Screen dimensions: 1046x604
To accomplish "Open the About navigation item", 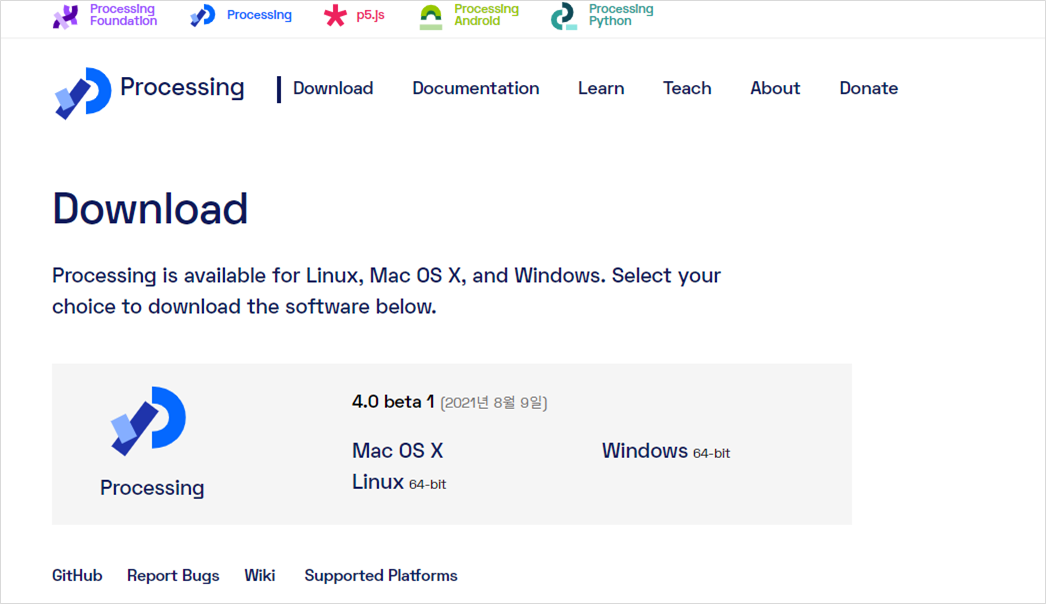I will point(775,88).
